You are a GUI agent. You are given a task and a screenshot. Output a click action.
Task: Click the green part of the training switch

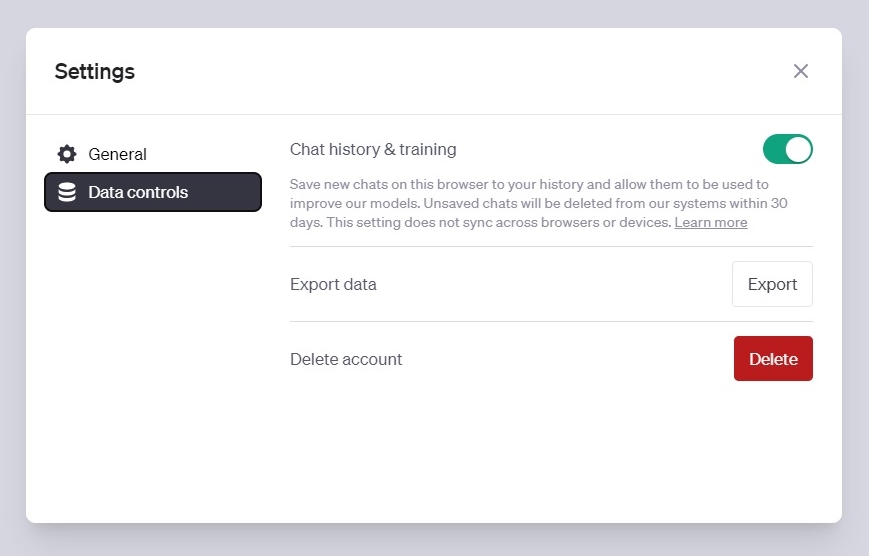pos(774,149)
